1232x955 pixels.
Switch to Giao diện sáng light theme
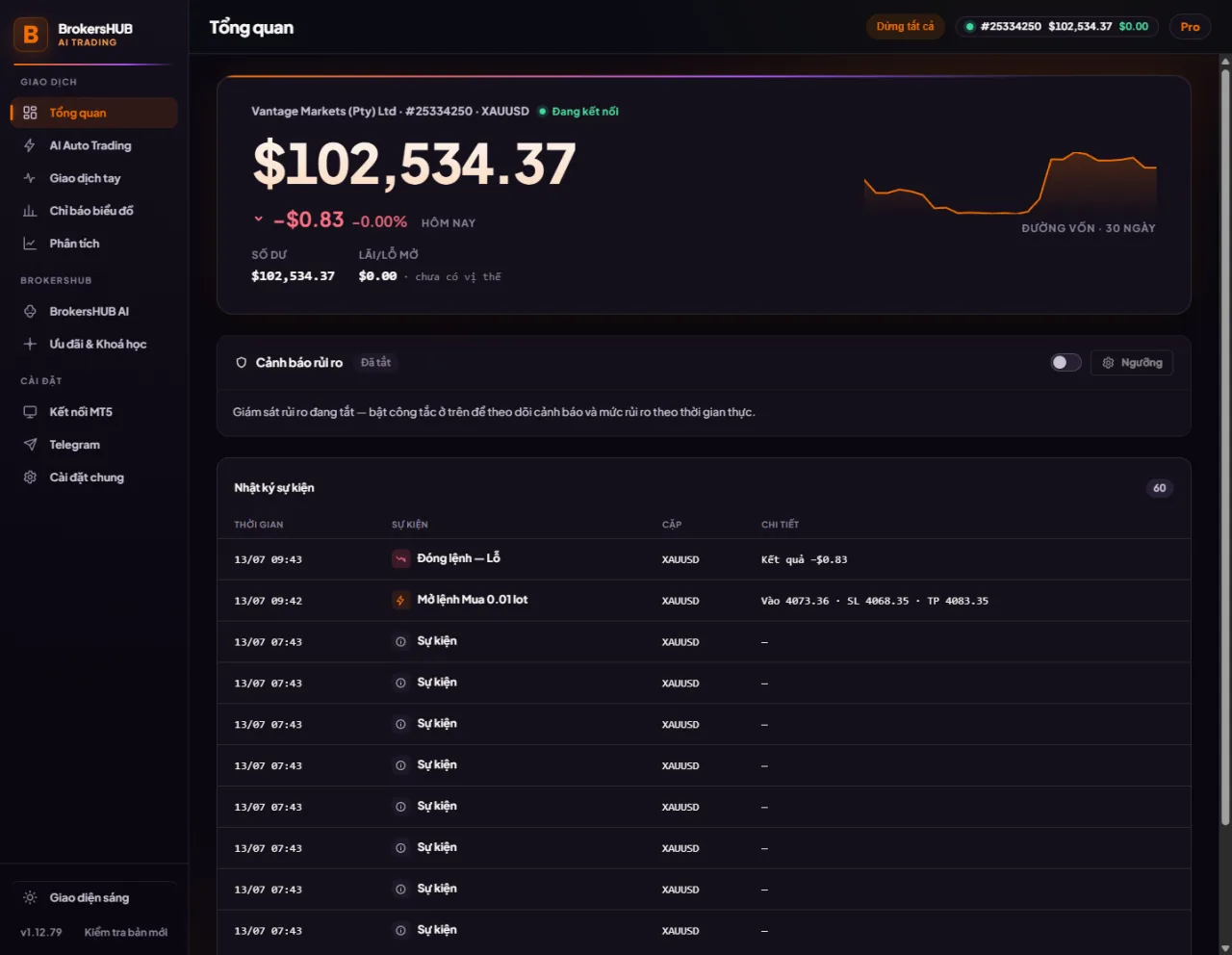94,897
